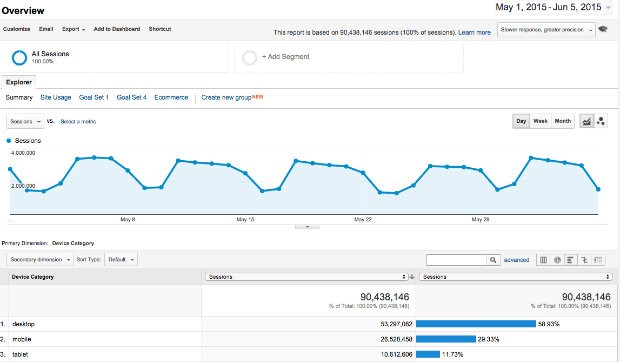The image size is (620, 362).
Task: Switch to Site Usage metric group
Action: (56, 97)
